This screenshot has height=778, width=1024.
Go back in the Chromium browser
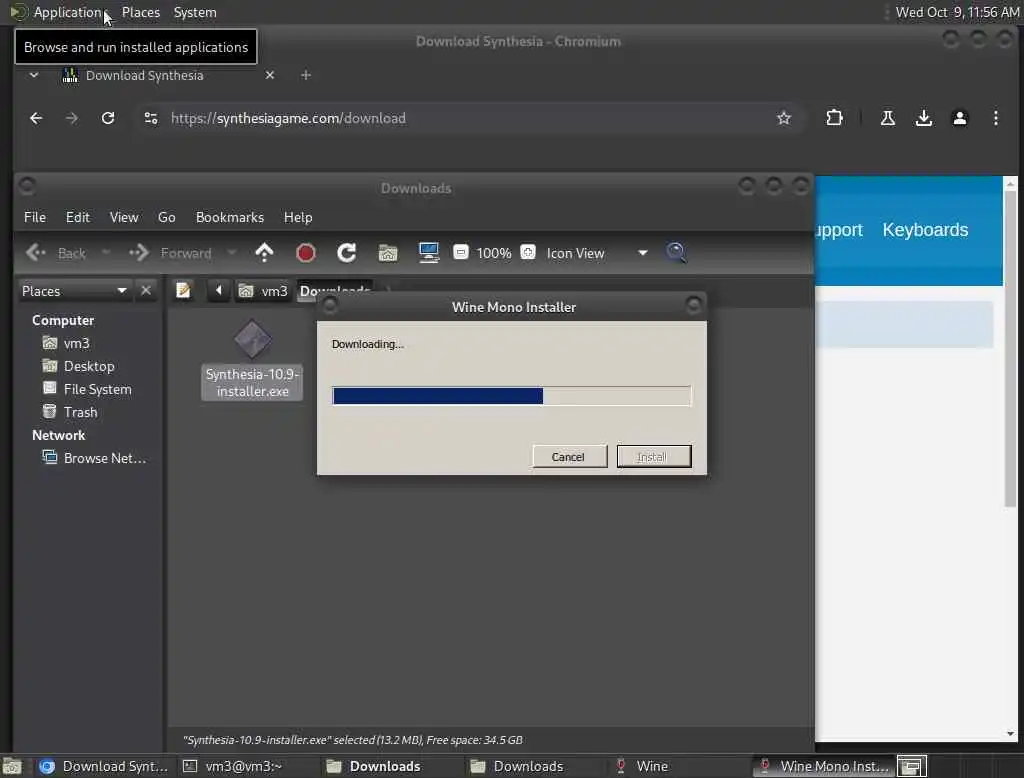(x=36, y=118)
